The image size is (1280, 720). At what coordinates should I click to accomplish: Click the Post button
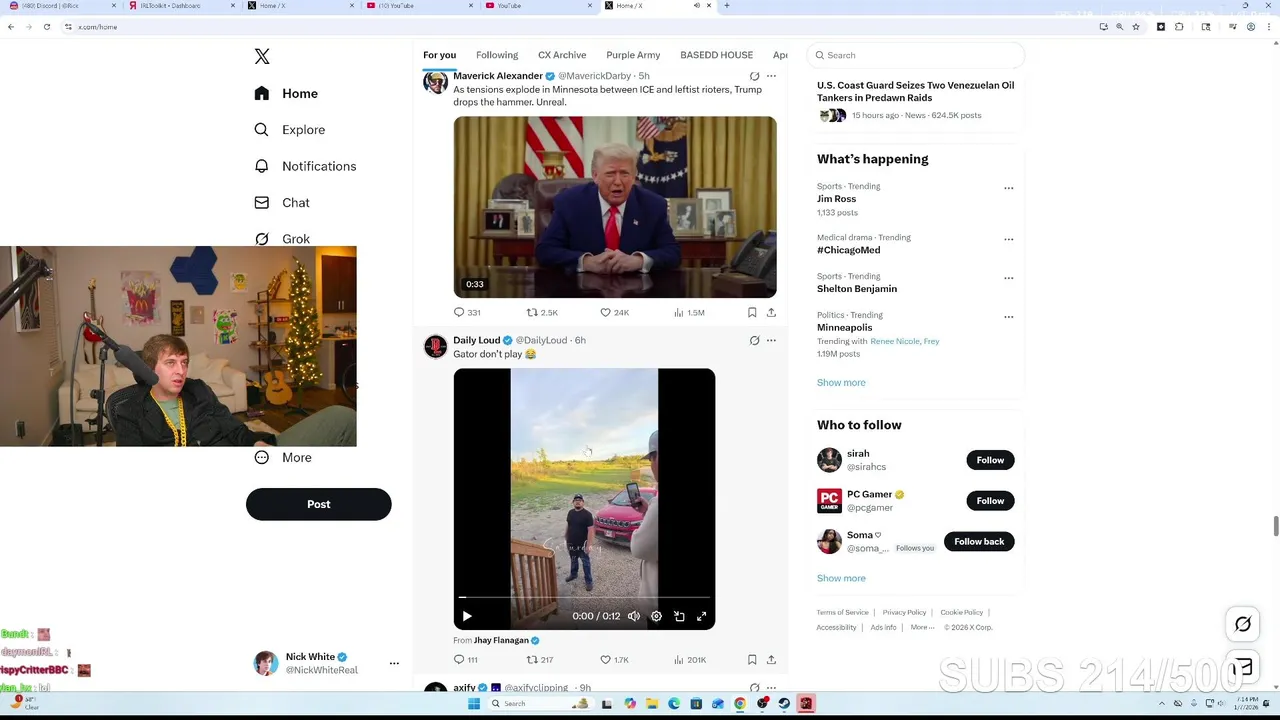pyautogui.click(x=318, y=504)
